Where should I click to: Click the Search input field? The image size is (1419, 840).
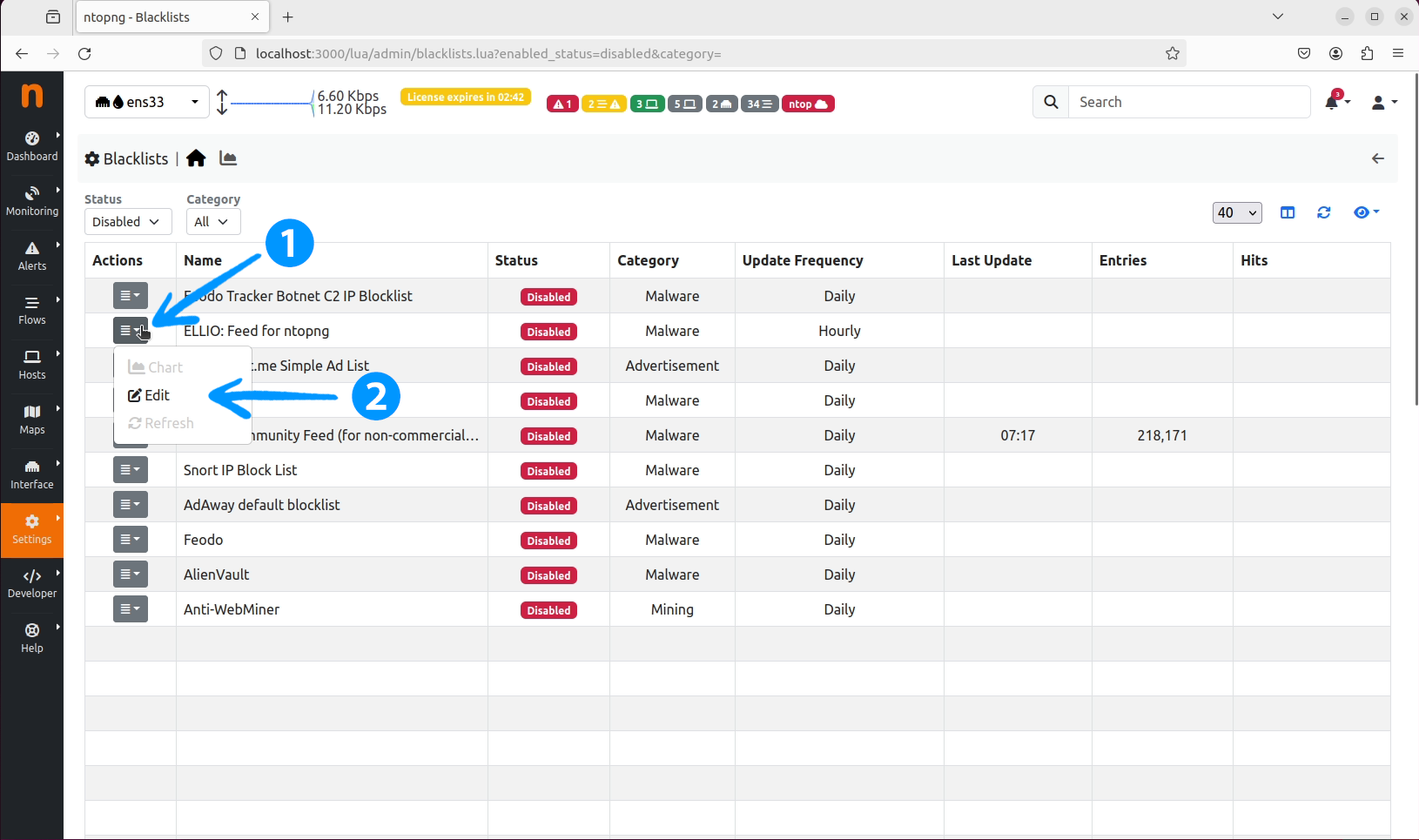(x=1188, y=102)
